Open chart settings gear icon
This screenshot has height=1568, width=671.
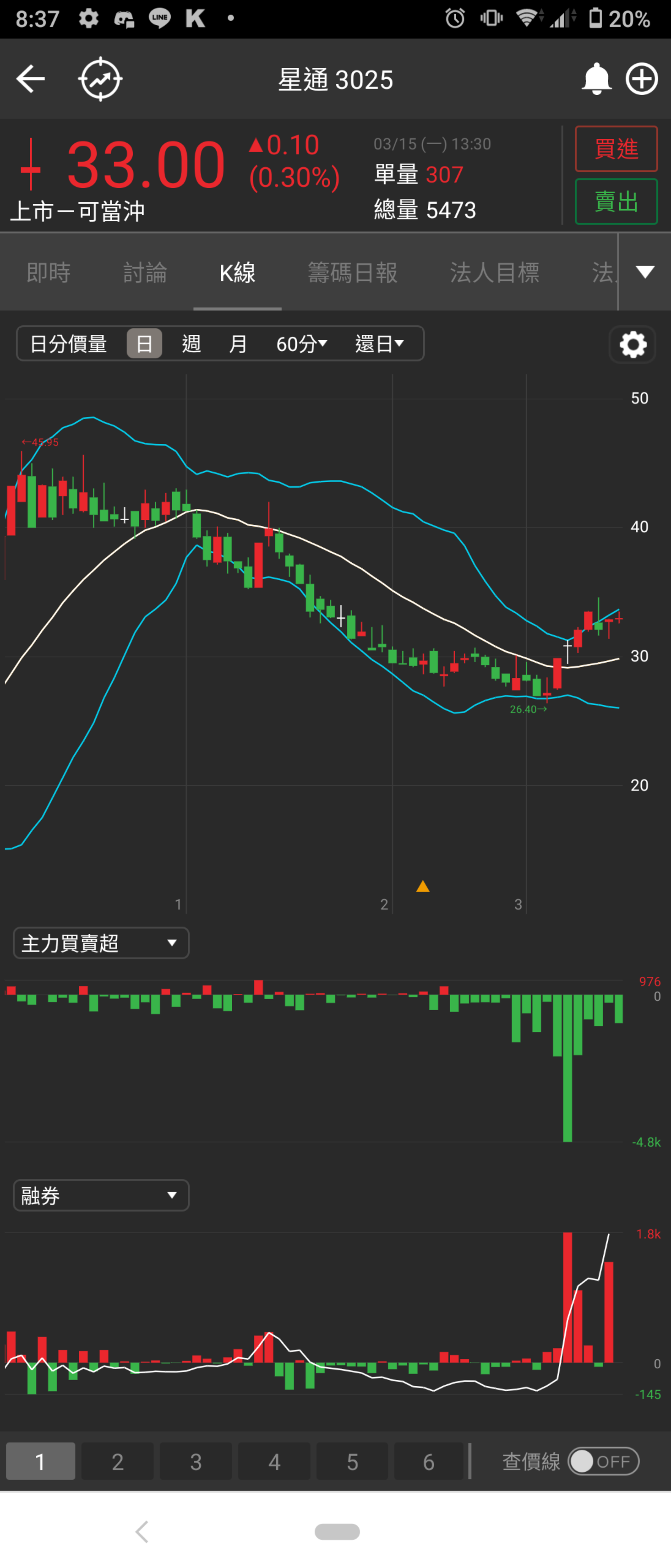tap(632, 345)
